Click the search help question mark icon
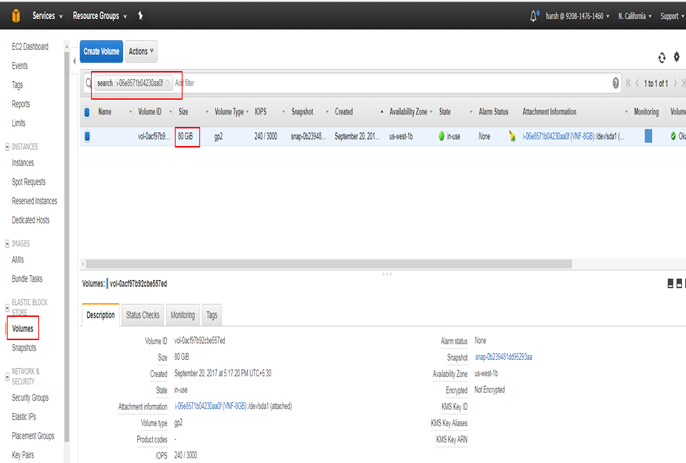 616,83
